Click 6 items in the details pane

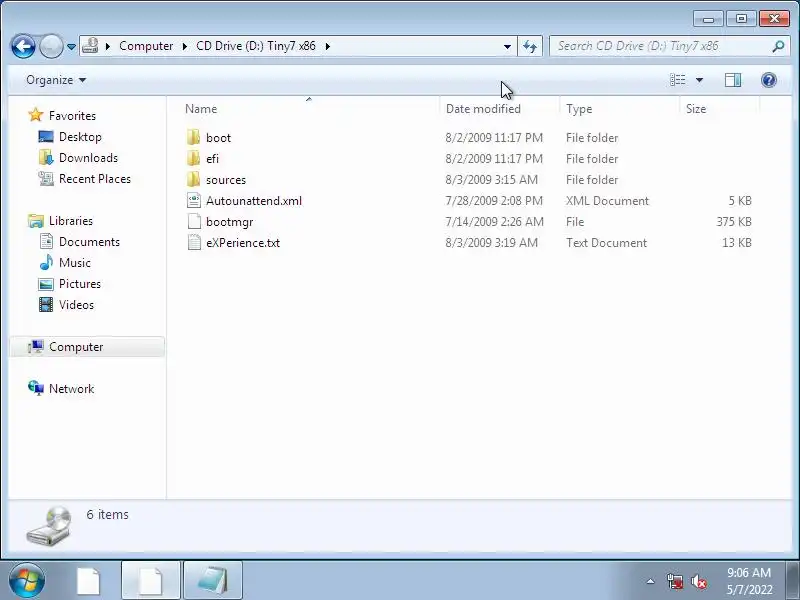107,514
